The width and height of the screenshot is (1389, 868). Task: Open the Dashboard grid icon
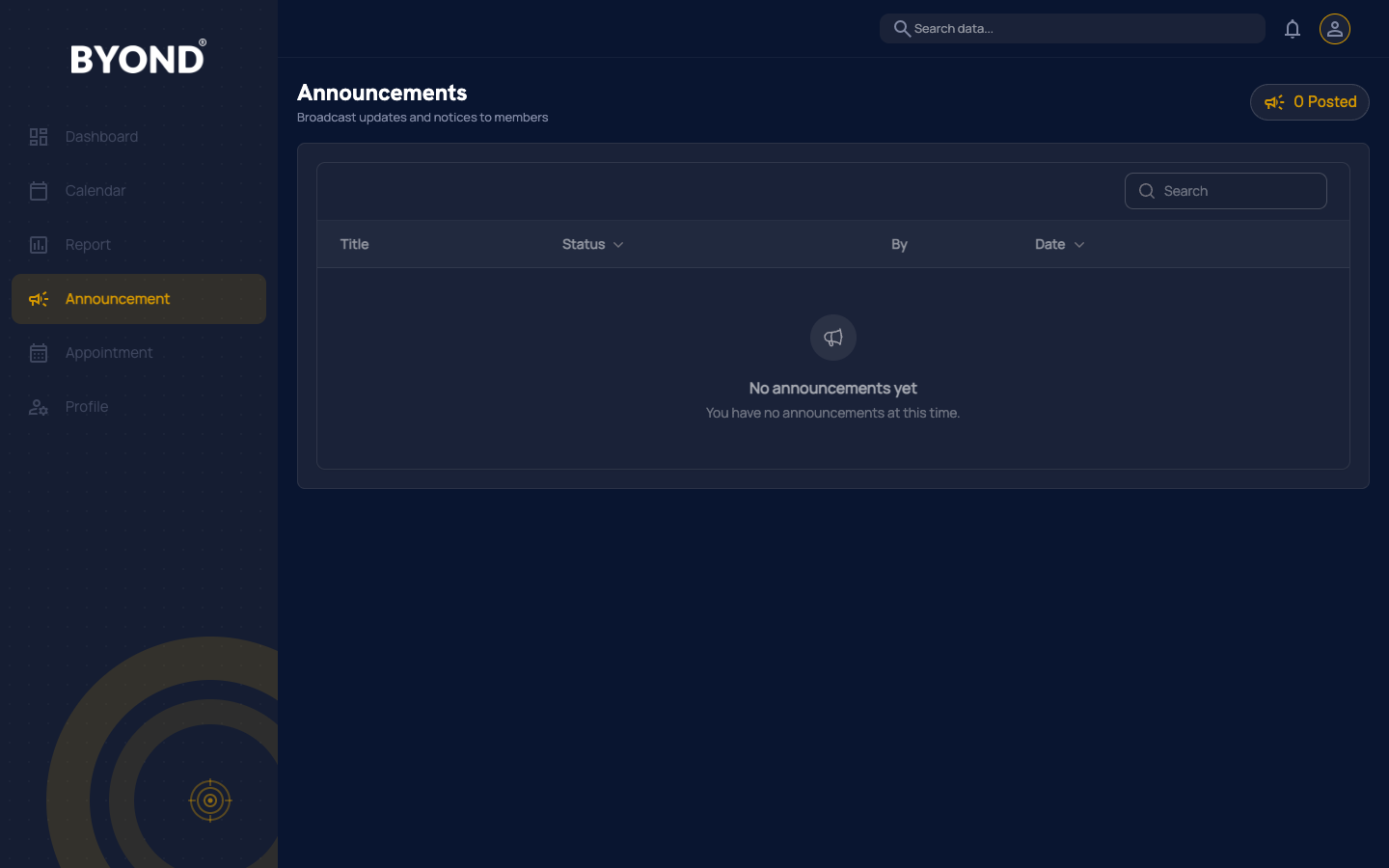click(x=39, y=137)
